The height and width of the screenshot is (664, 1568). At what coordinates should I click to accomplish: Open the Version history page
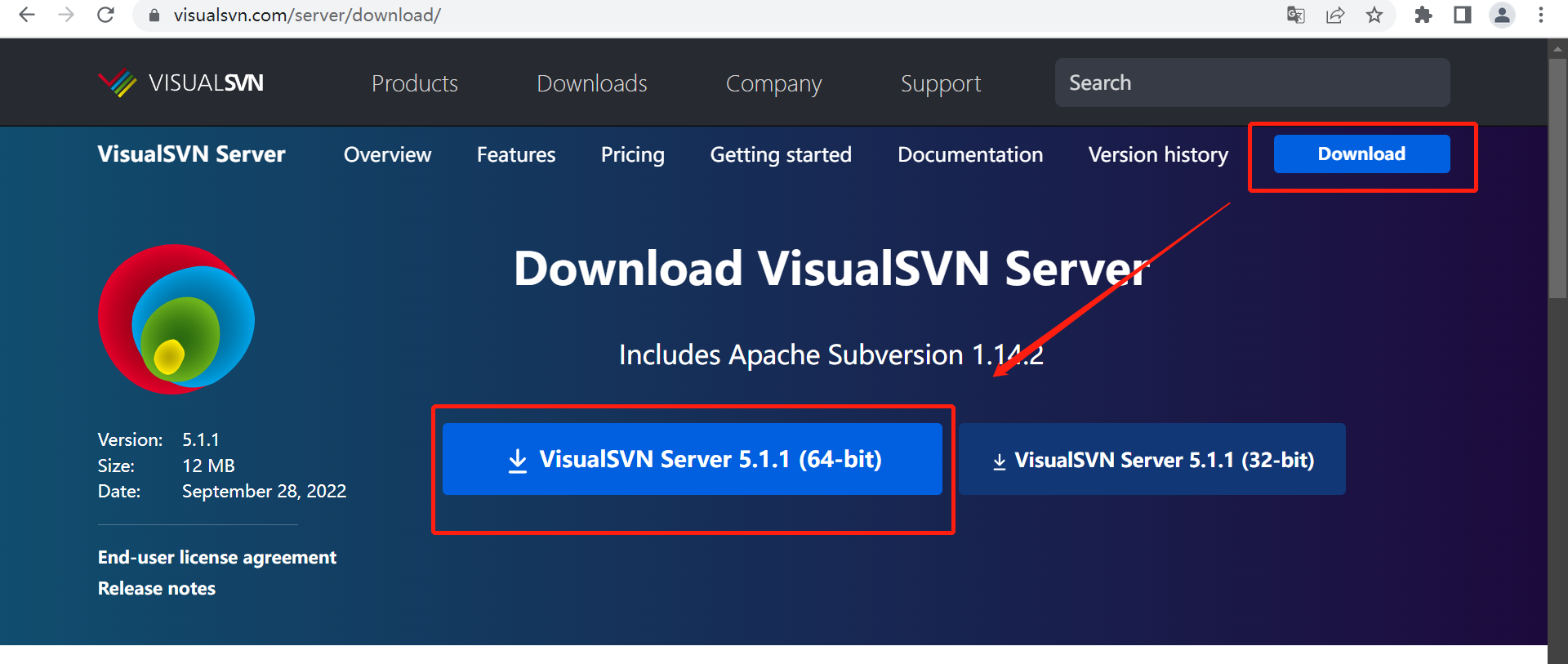pos(1159,154)
